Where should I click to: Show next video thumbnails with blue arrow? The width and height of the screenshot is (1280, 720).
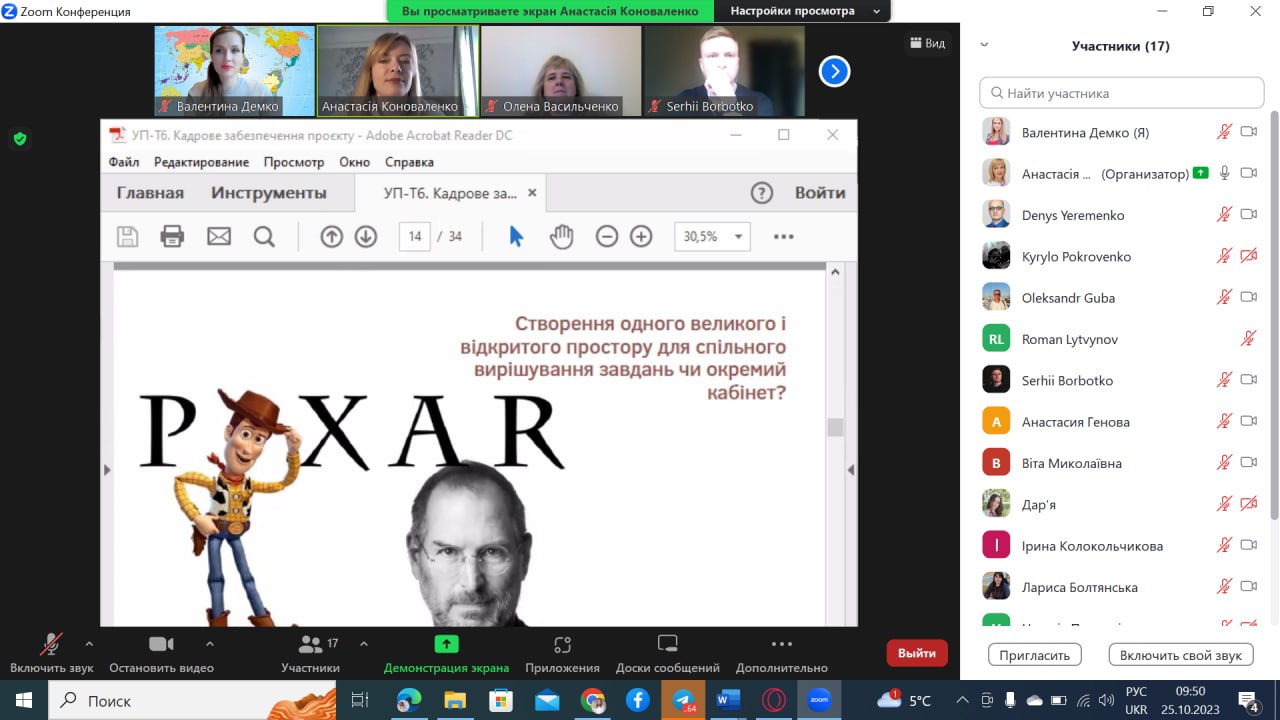(834, 71)
